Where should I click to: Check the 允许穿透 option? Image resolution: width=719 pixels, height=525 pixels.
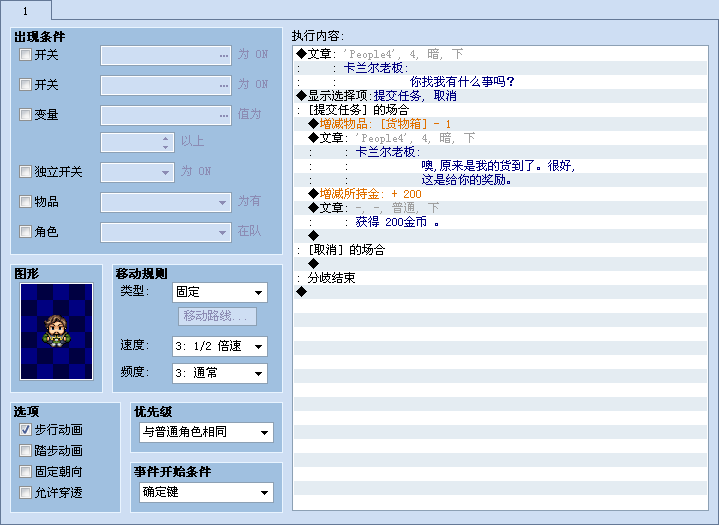point(25,492)
